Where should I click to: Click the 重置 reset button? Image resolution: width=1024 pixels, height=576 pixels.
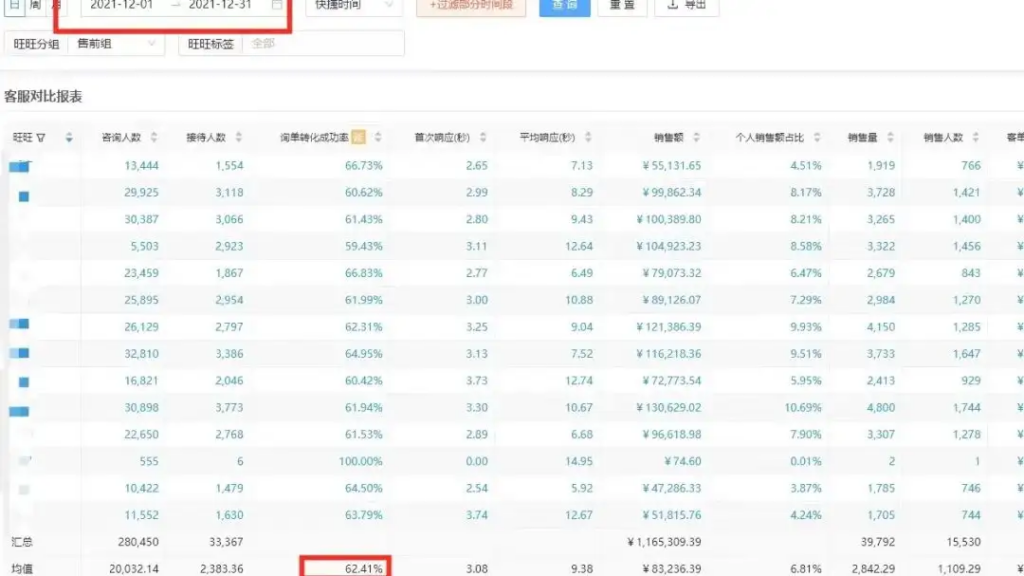click(622, 6)
